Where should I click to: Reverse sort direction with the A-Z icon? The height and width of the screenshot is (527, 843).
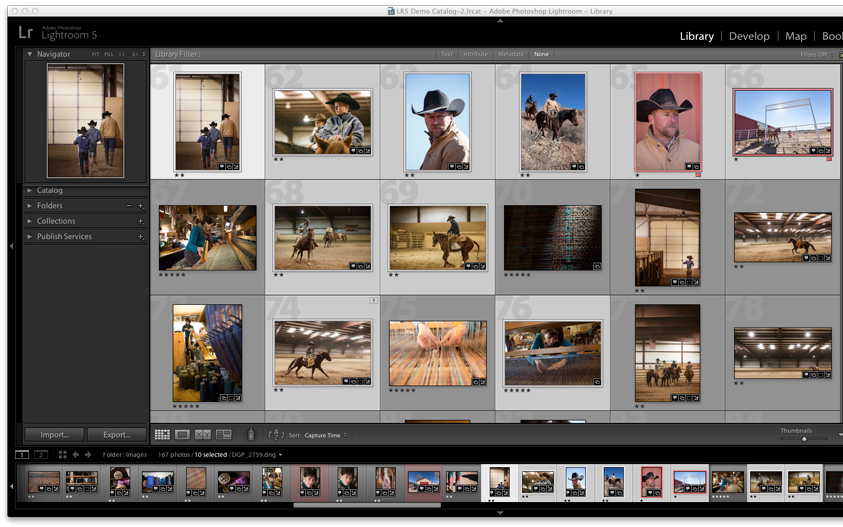[x=277, y=435]
